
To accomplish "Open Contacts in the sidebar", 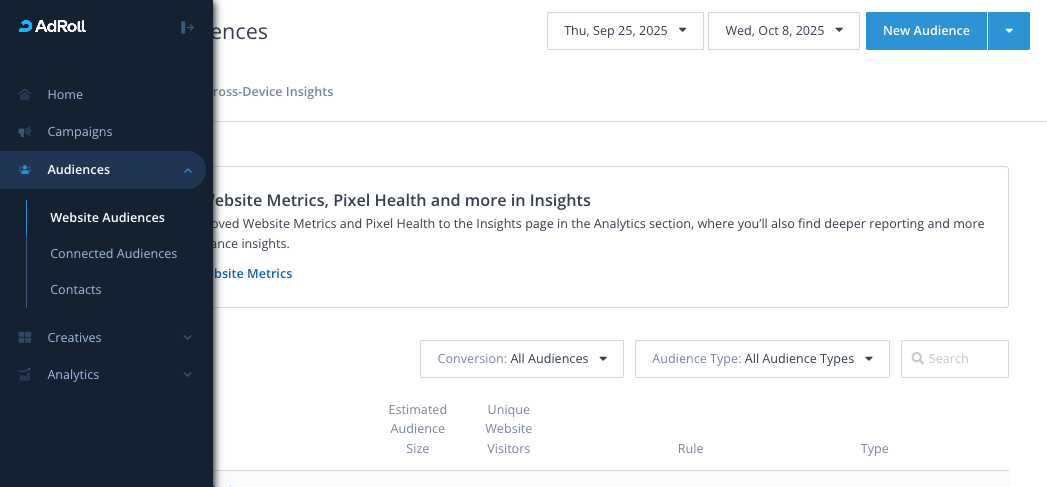I will click(x=76, y=290).
